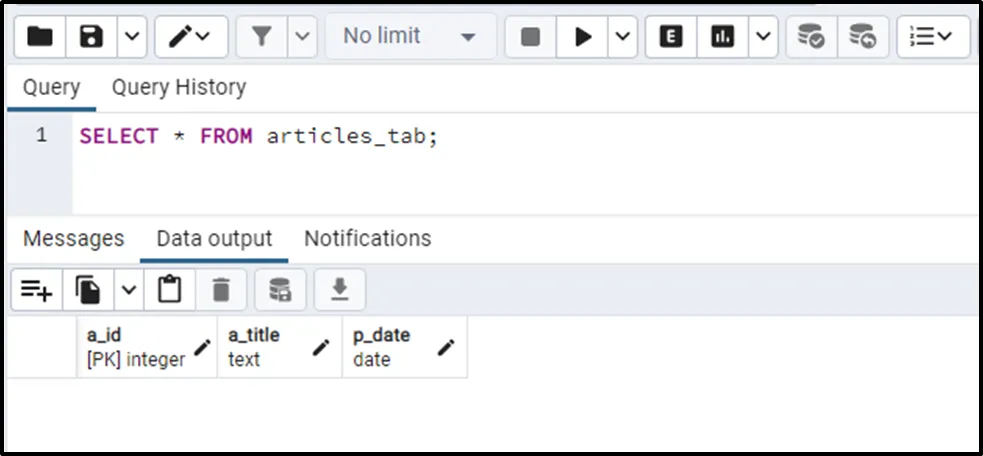This screenshot has width=983, height=456.
Task: Select the Notifications tab
Action: [367, 239]
